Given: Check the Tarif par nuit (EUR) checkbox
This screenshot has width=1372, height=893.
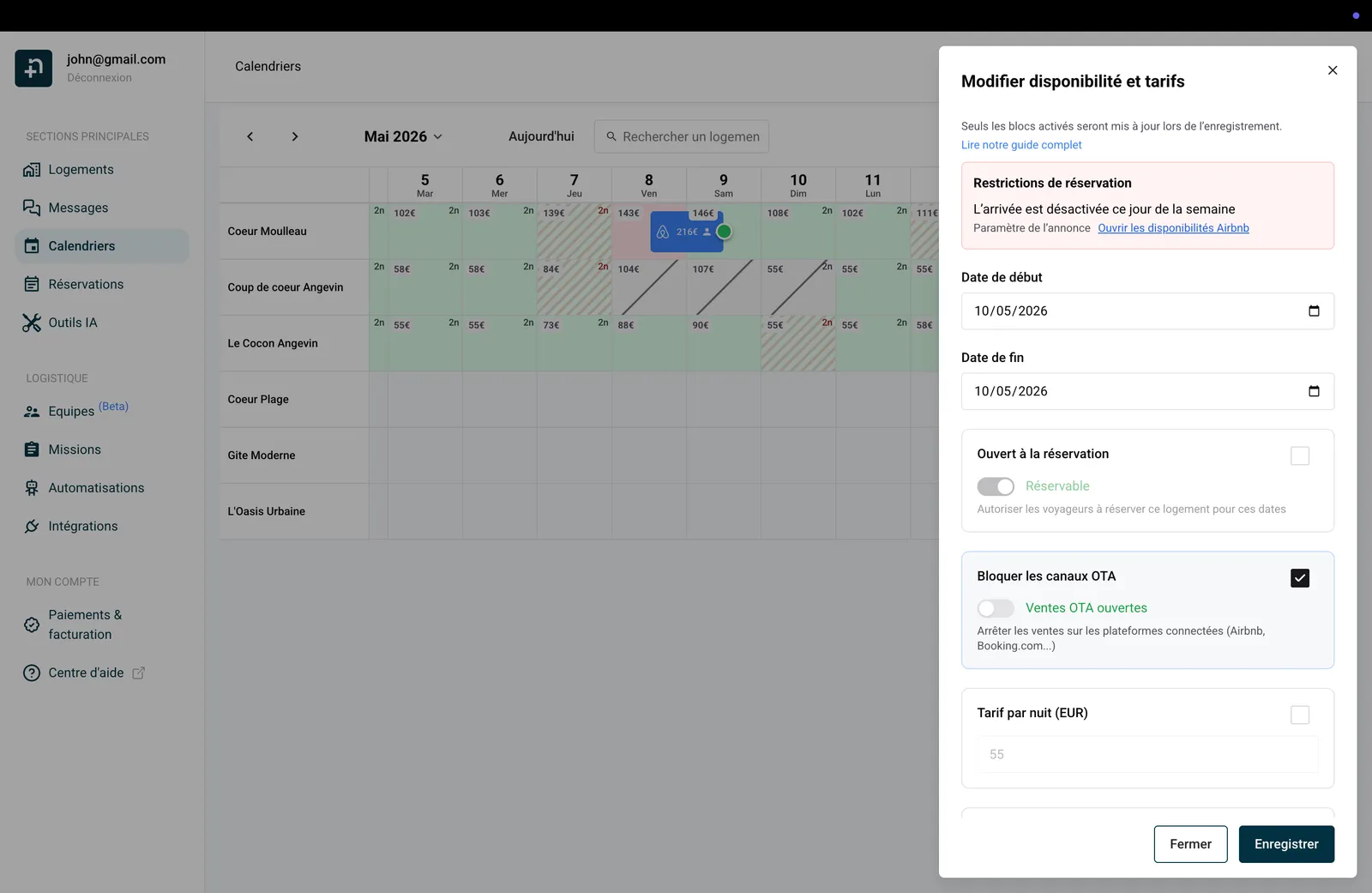Looking at the screenshot, I should (x=1300, y=715).
